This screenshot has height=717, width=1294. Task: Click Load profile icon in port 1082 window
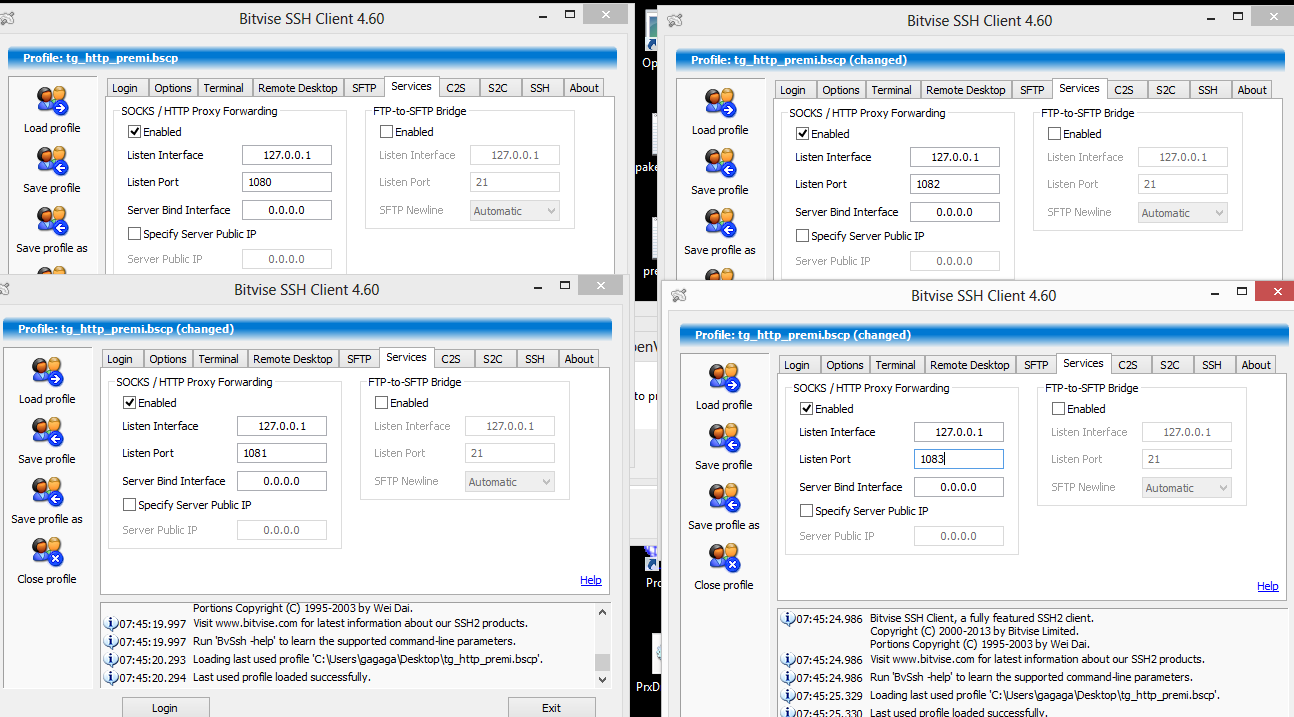[x=720, y=104]
